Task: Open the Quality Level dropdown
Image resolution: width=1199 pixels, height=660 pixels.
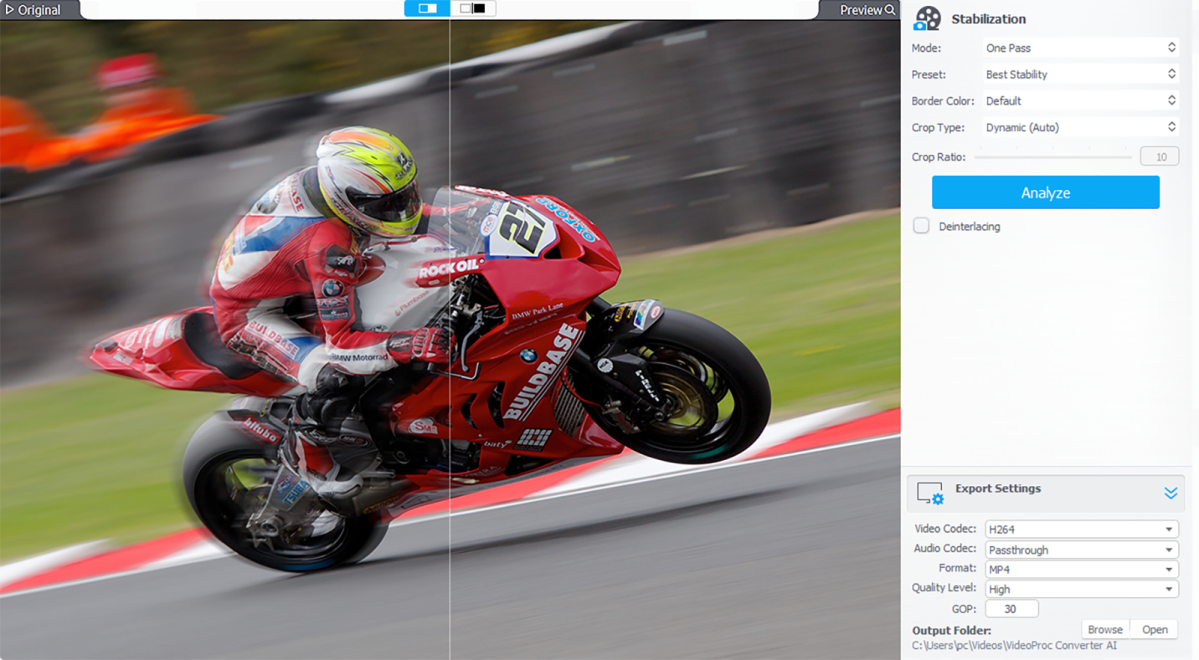Action: point(1081,589)
